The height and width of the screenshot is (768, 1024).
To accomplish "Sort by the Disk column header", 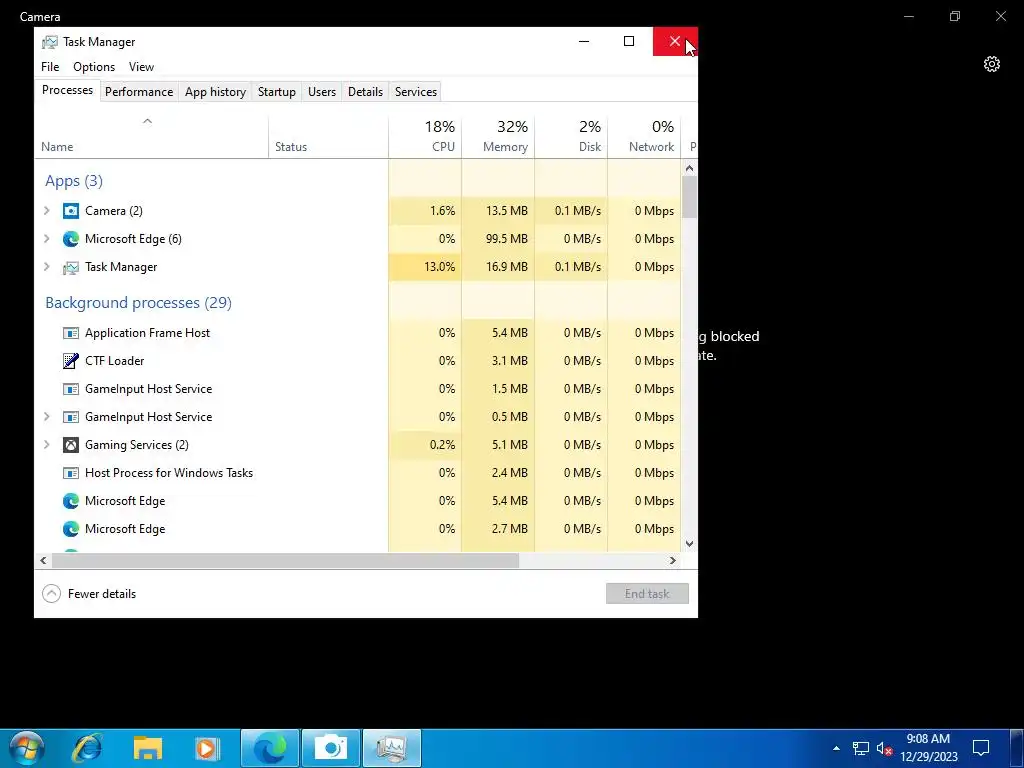I will pyautogui.click(x=571, y=137).
